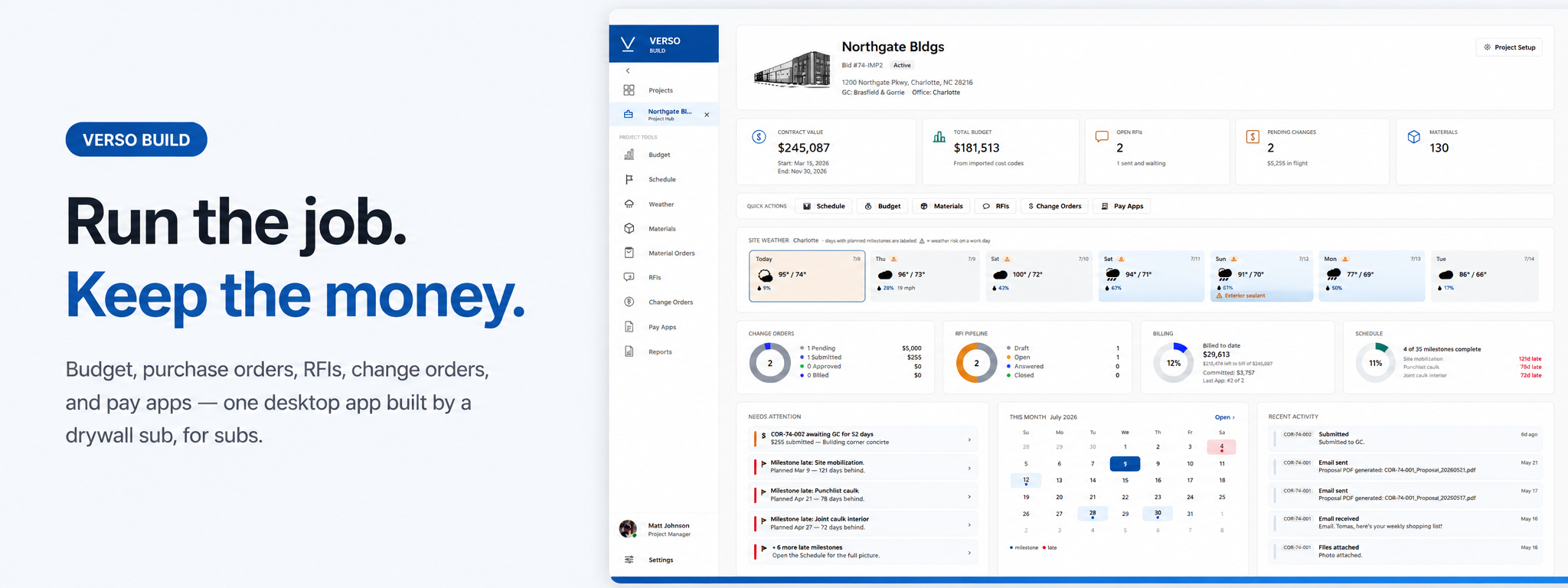Select the Today weather card
The width and height of the screenshot is (1568, 588).
tap(807, 276)
